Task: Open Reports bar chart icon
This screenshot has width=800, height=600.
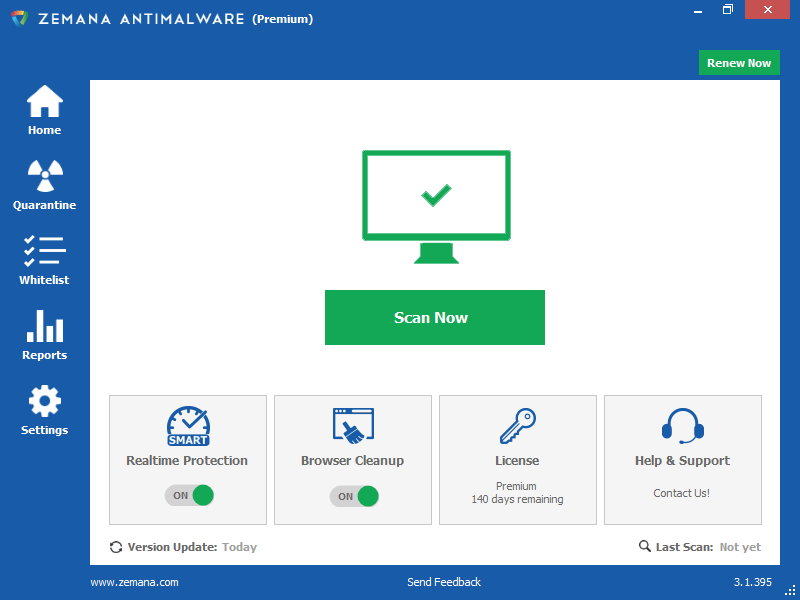Action: coord(44,326)
